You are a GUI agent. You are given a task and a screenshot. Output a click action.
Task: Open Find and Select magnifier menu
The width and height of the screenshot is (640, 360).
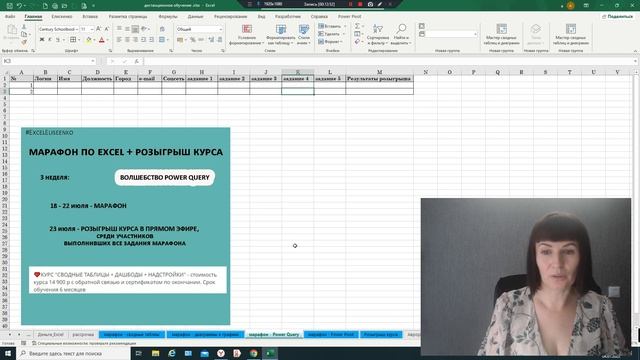point(401,34)
